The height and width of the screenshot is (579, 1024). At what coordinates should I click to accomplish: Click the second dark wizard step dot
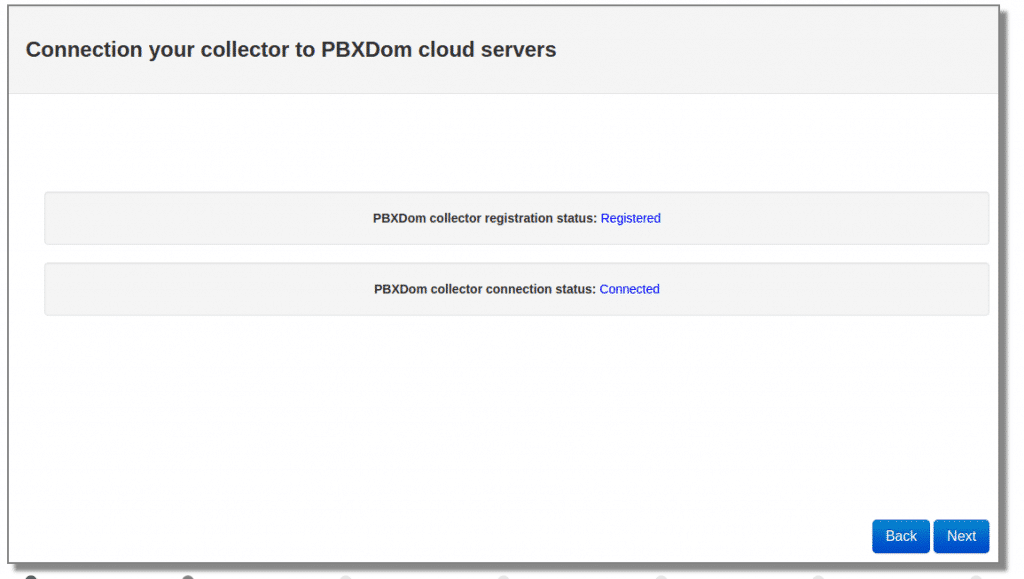click(188, 577)
